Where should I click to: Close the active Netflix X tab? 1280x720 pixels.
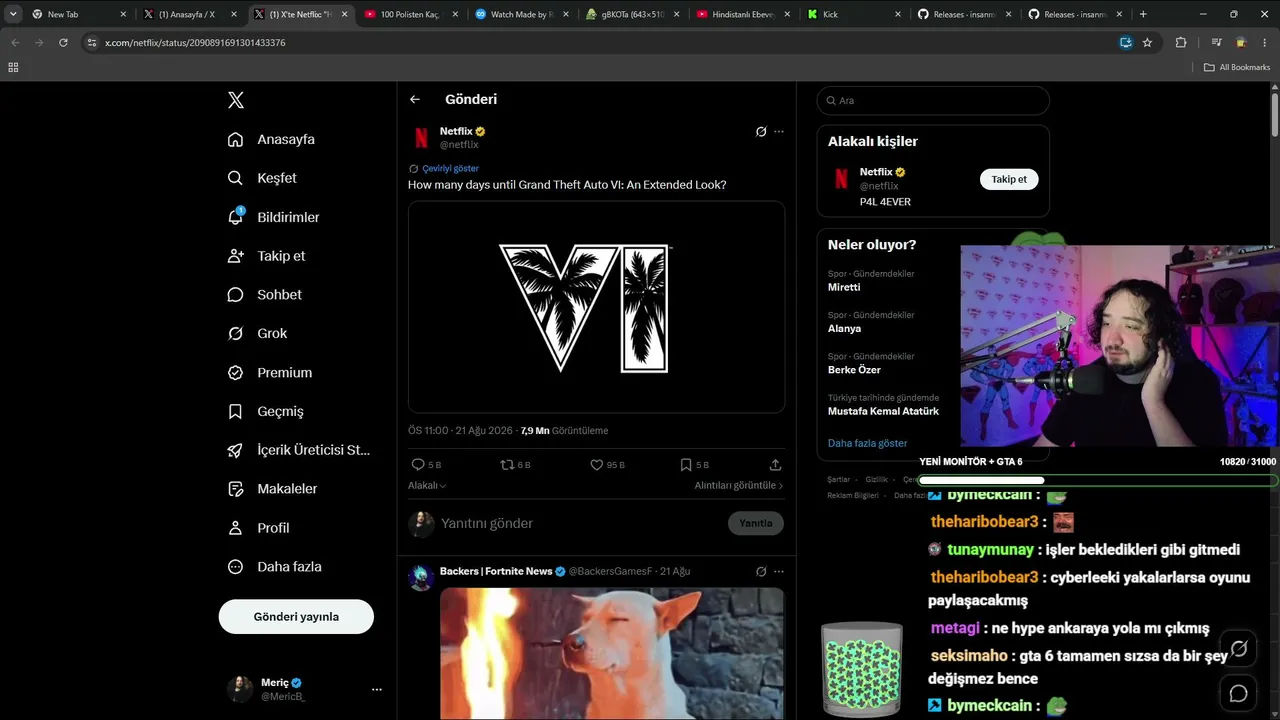[x=345, y=14]
